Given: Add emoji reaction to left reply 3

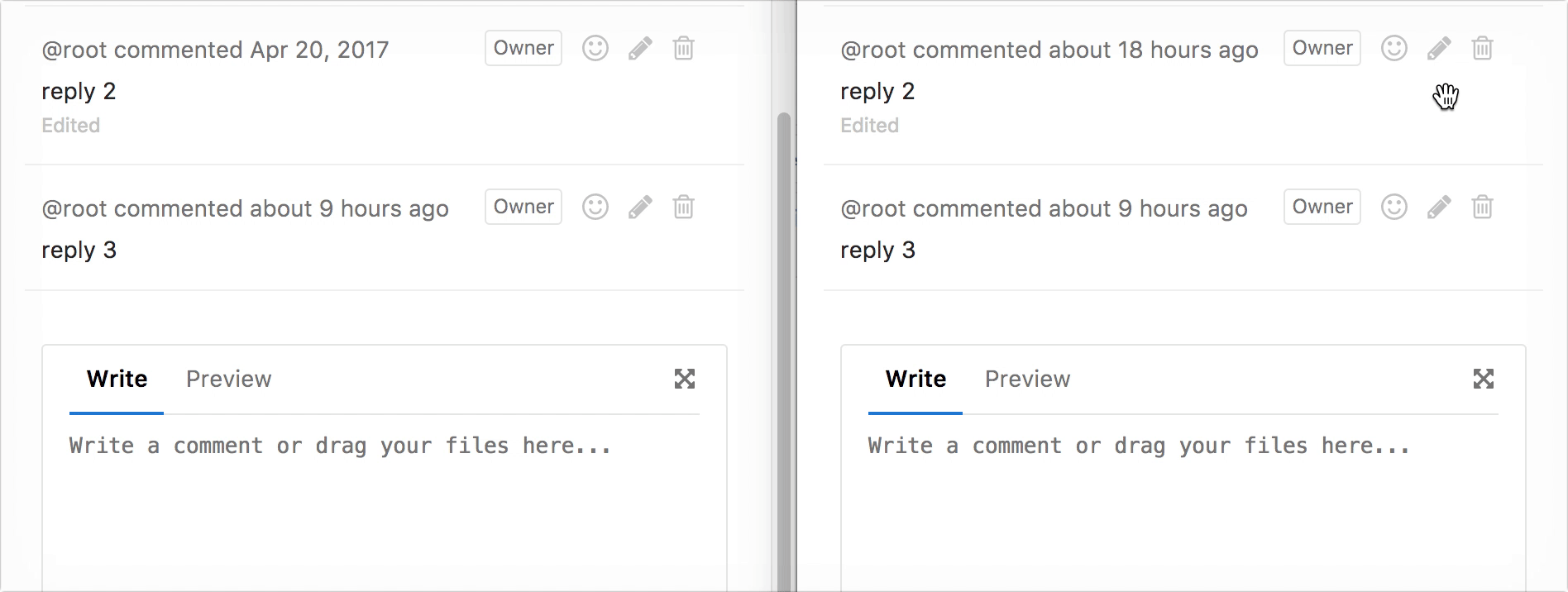Looking at the screenshot, I should click(x=595, y=207).
